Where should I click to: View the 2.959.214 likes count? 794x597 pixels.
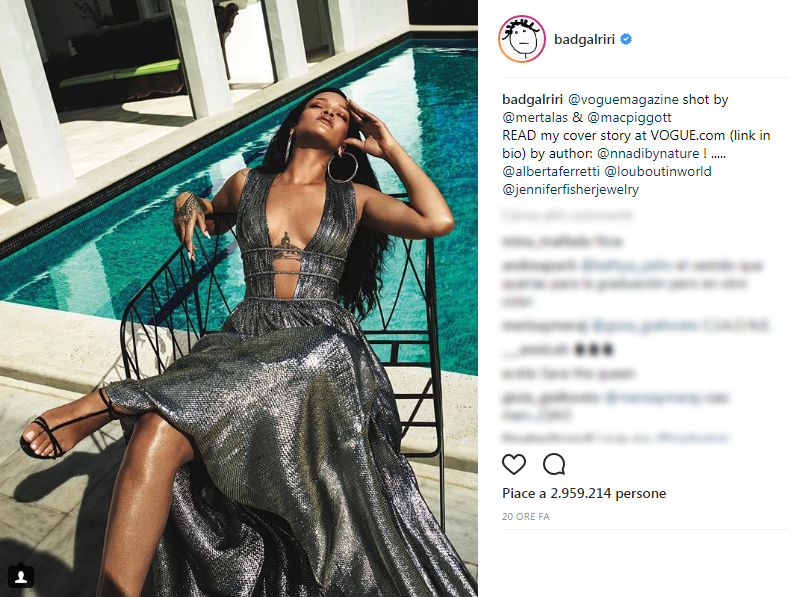pyautogui.click(x=584, y=493)
